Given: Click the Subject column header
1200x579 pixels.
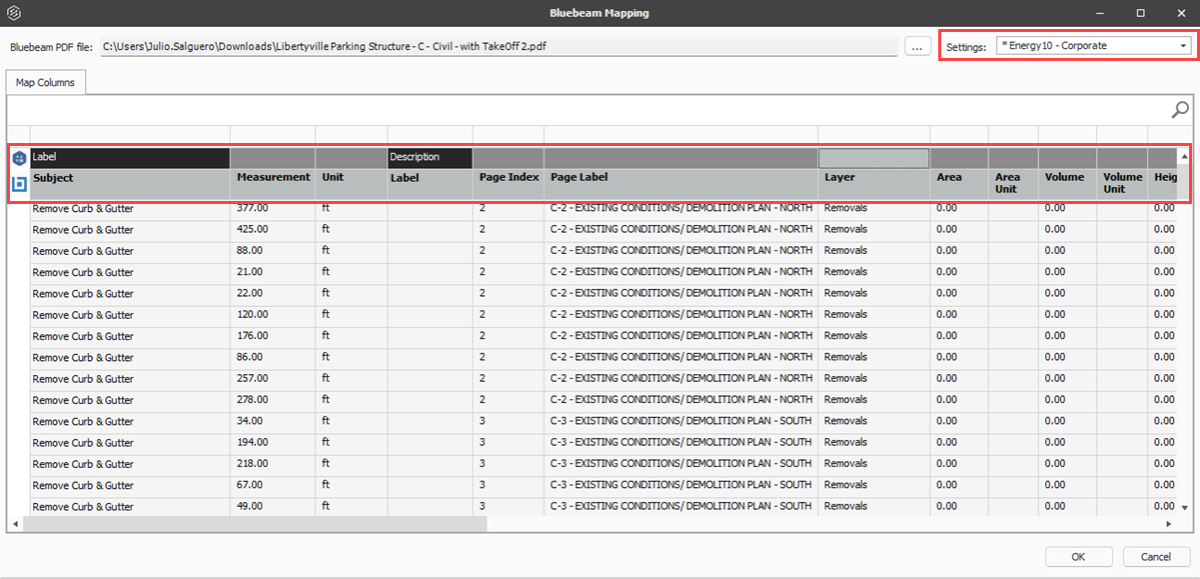Looking at the screenshot, I should [x=130, y=178].
